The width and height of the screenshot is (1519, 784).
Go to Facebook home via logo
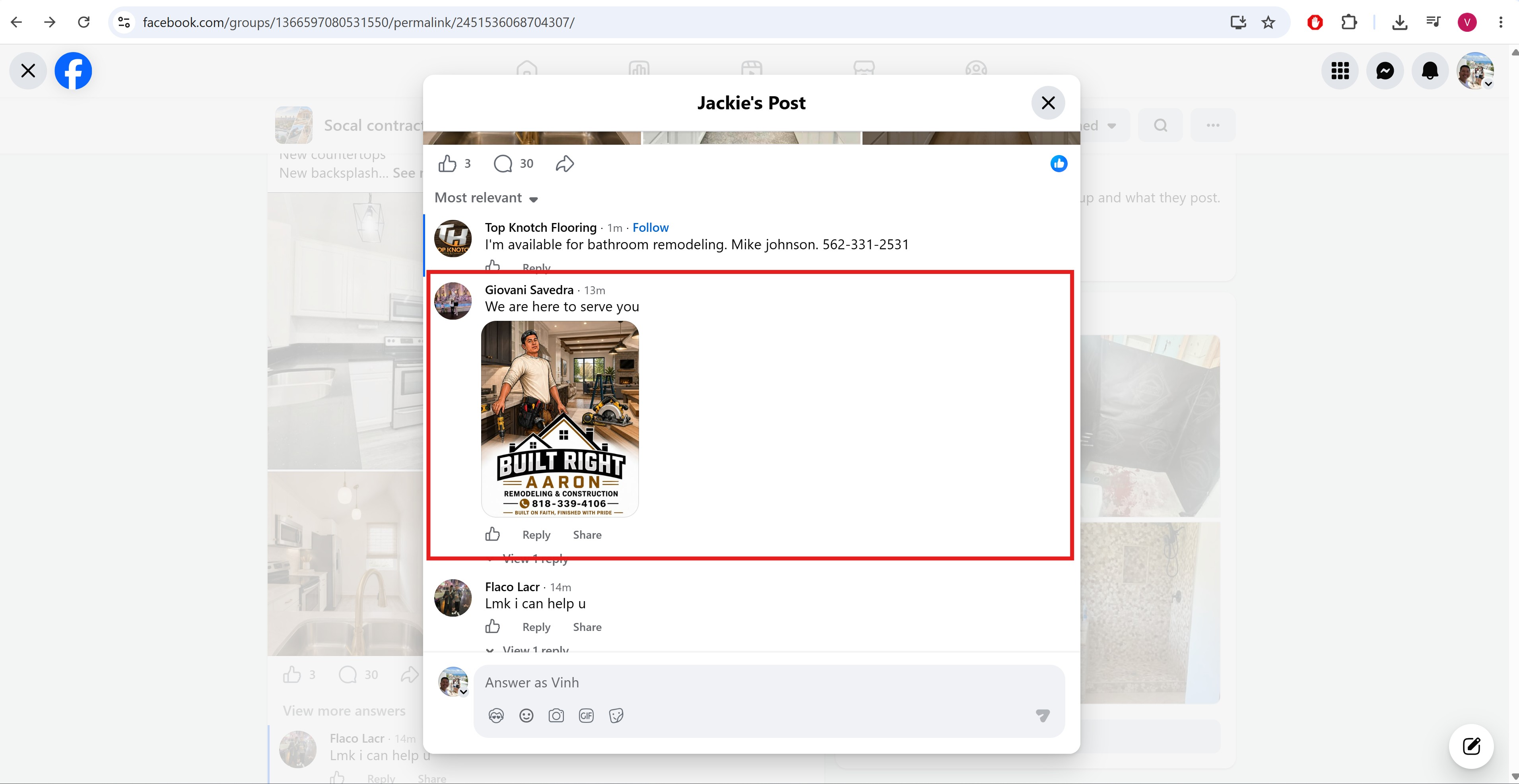tap(73, 71)
